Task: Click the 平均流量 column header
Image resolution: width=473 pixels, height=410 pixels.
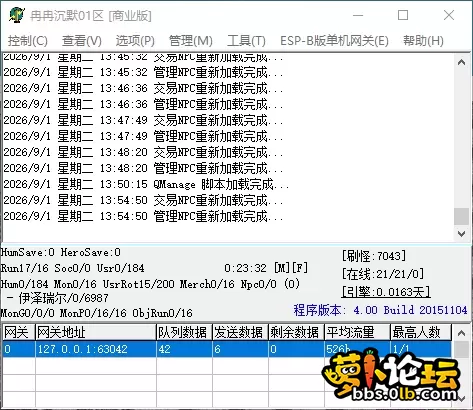Action: point(357,332)
